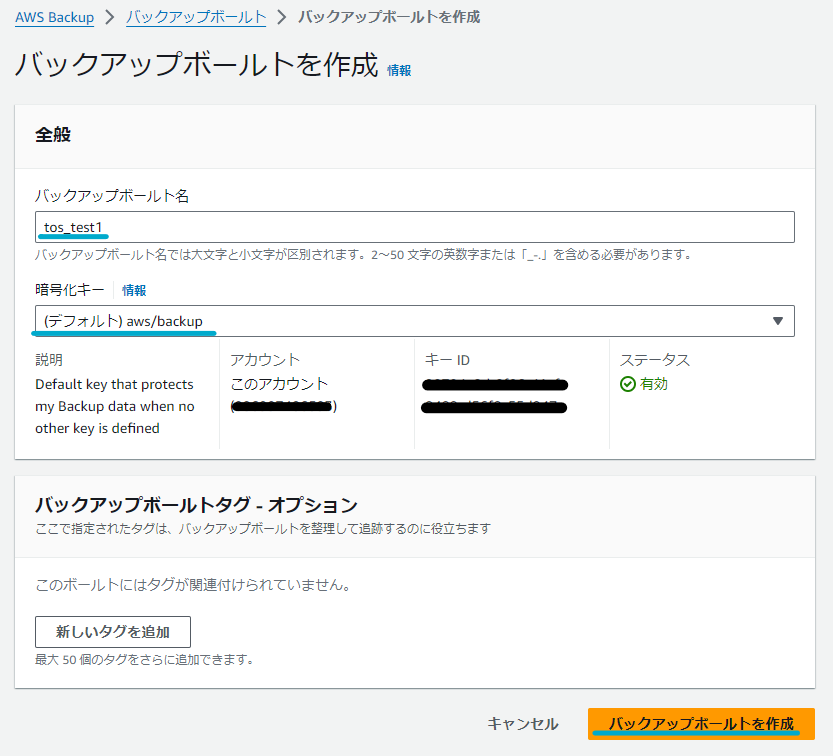This screenshot has width=833, height=756.
Task: Click バックアップボールトタグ - オプション heading
Action: [x=196, y=505]
